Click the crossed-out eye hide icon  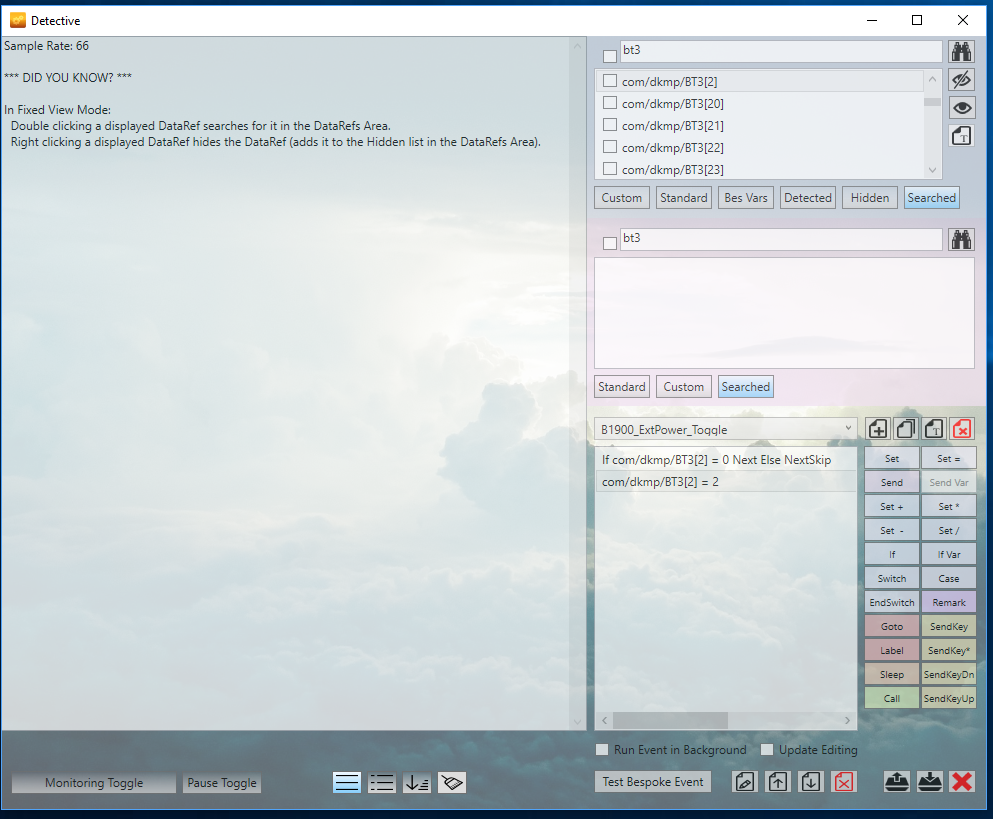pos(961,80)
